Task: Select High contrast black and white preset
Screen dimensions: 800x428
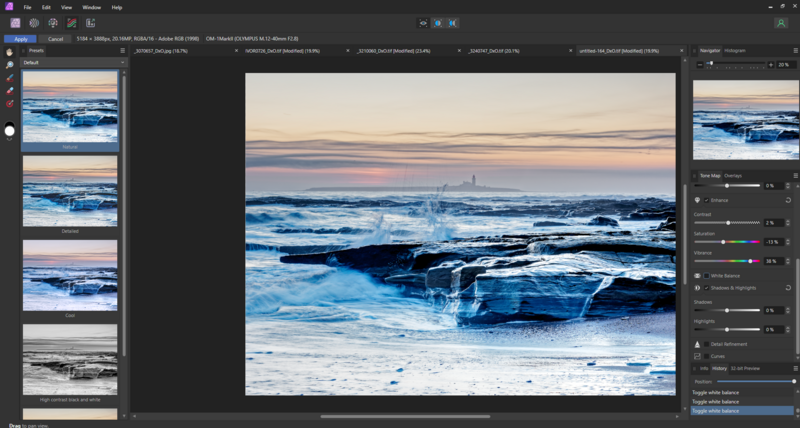Action: click(70, 360)
